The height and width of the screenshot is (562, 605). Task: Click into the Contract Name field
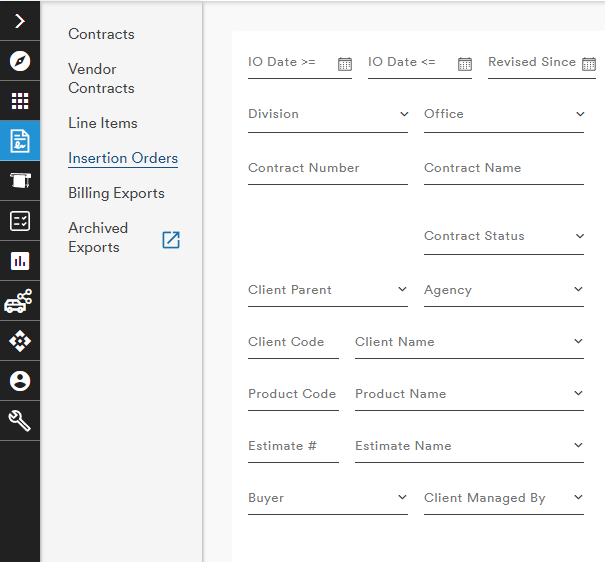pyautogui.click(x=504, y=171)
